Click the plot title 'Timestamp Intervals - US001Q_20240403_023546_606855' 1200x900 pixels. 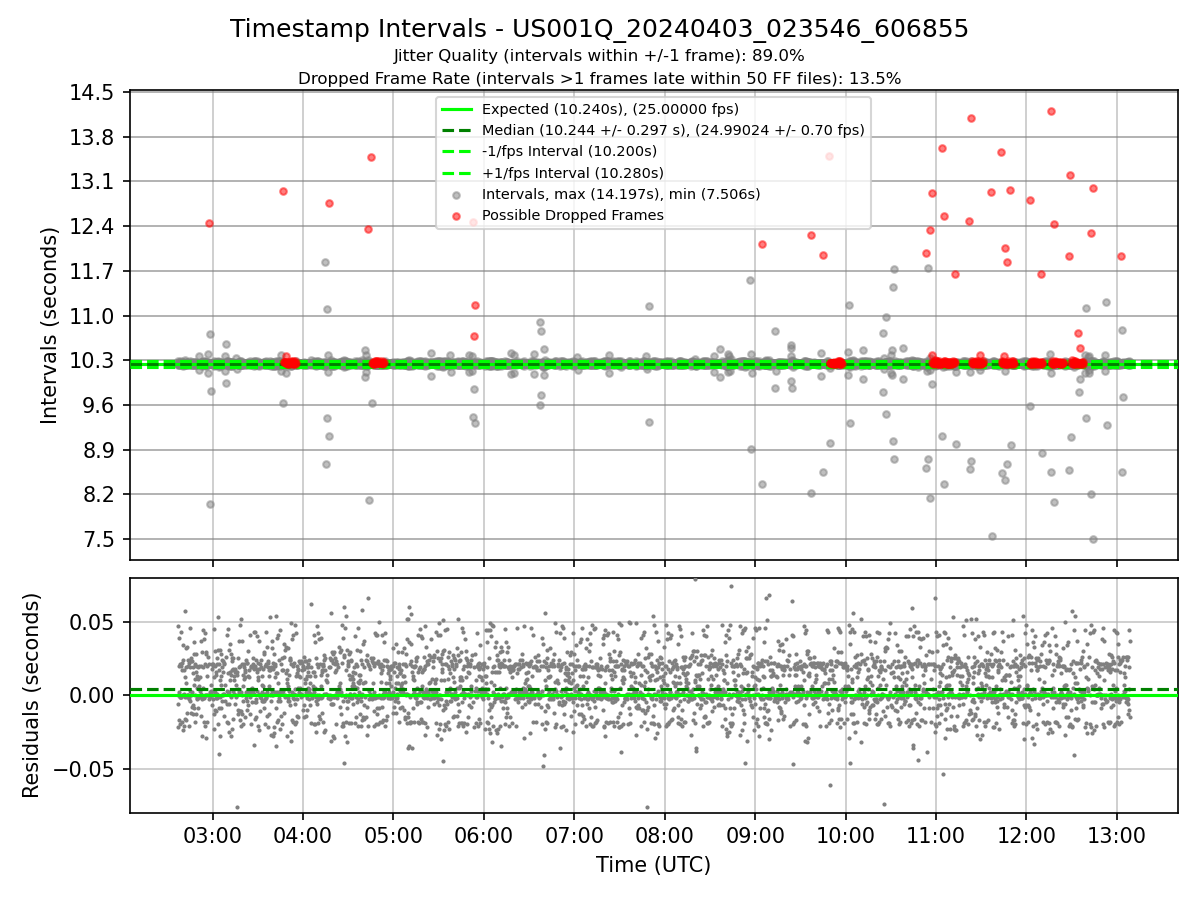pos(599,29)
